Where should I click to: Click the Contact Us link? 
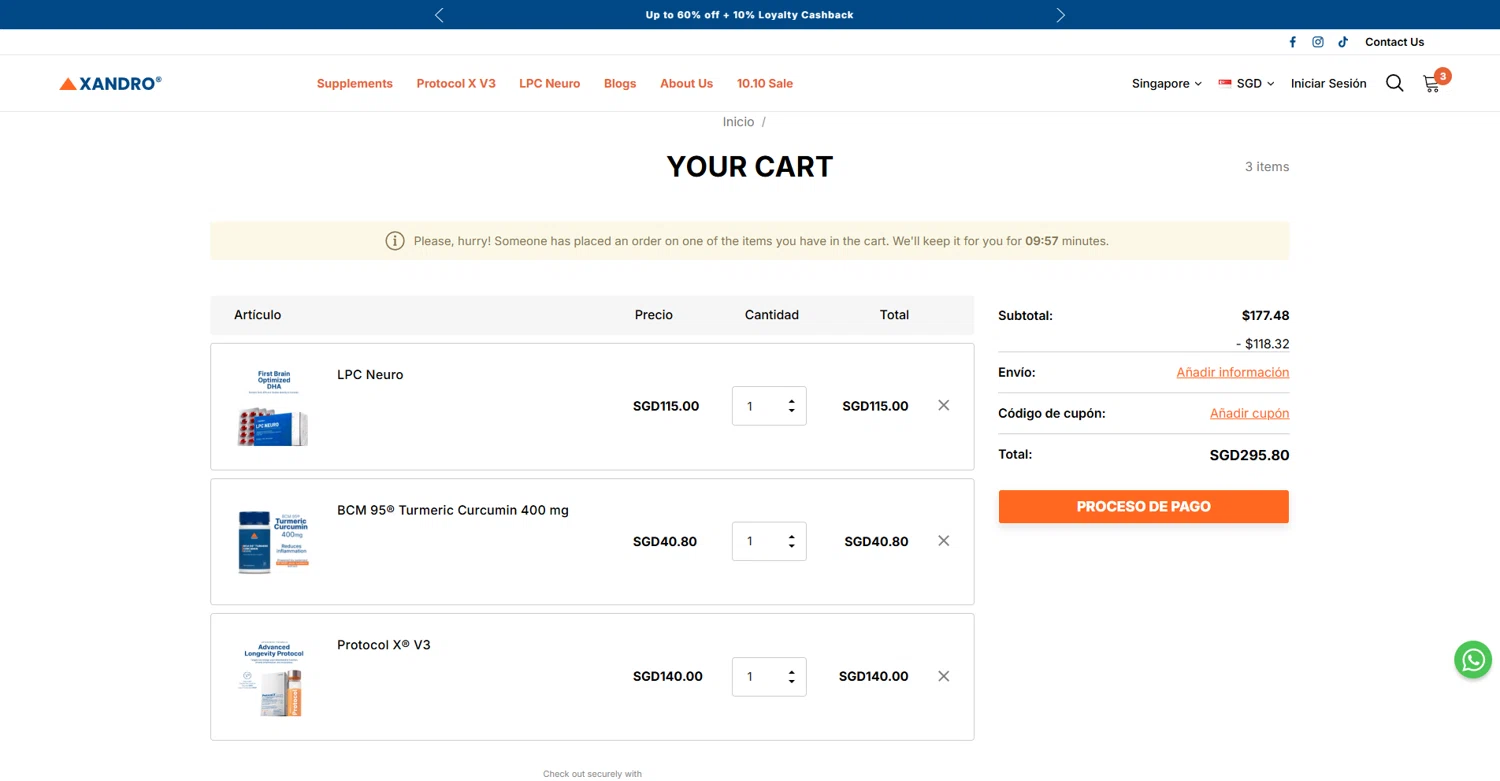1394,42
